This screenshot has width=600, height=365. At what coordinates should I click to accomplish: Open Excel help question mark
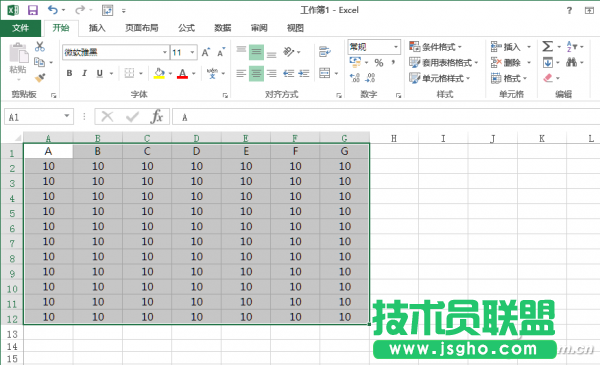point(569,10)
